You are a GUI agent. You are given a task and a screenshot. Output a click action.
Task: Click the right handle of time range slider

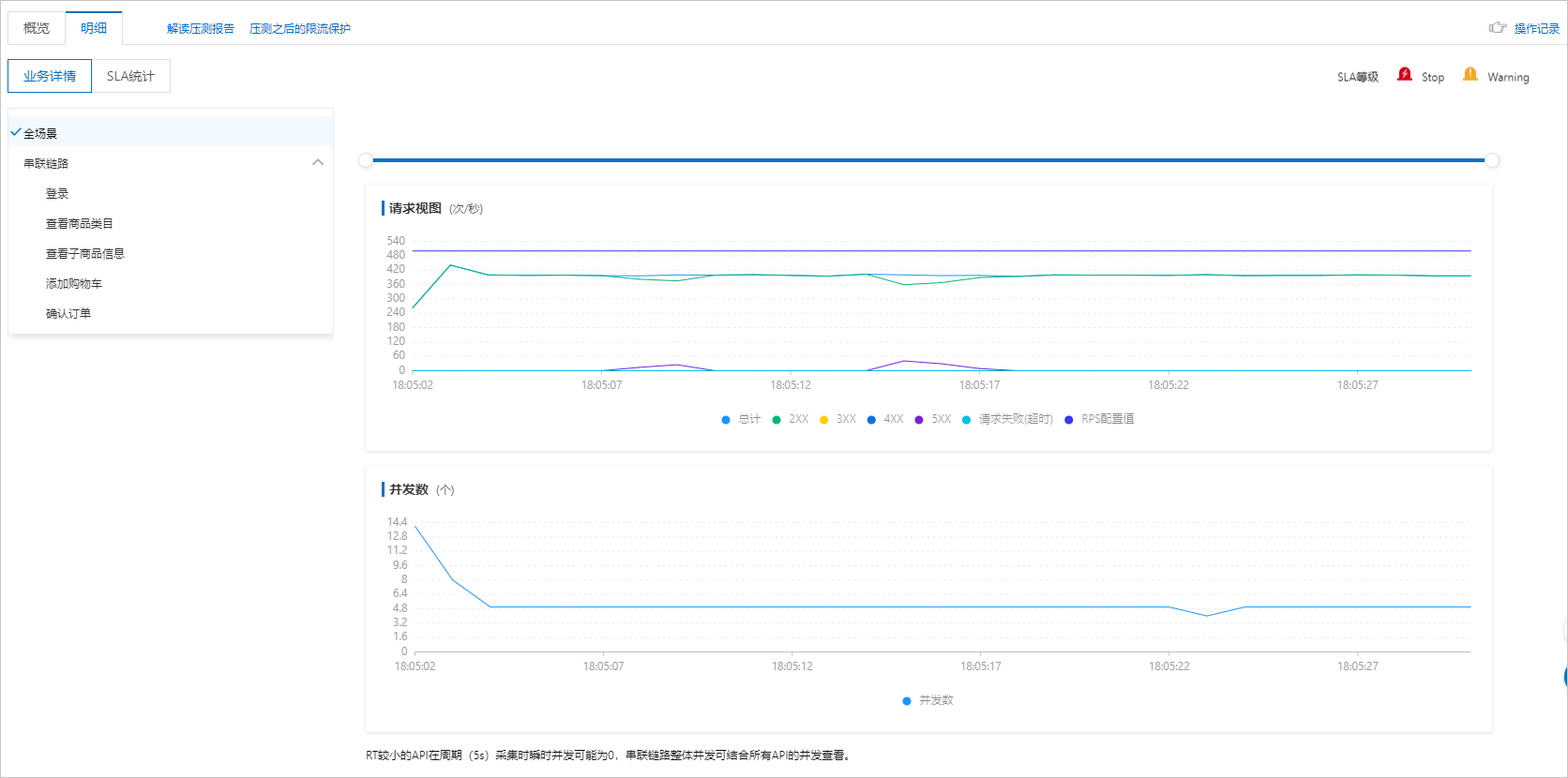click(1492, 160)
